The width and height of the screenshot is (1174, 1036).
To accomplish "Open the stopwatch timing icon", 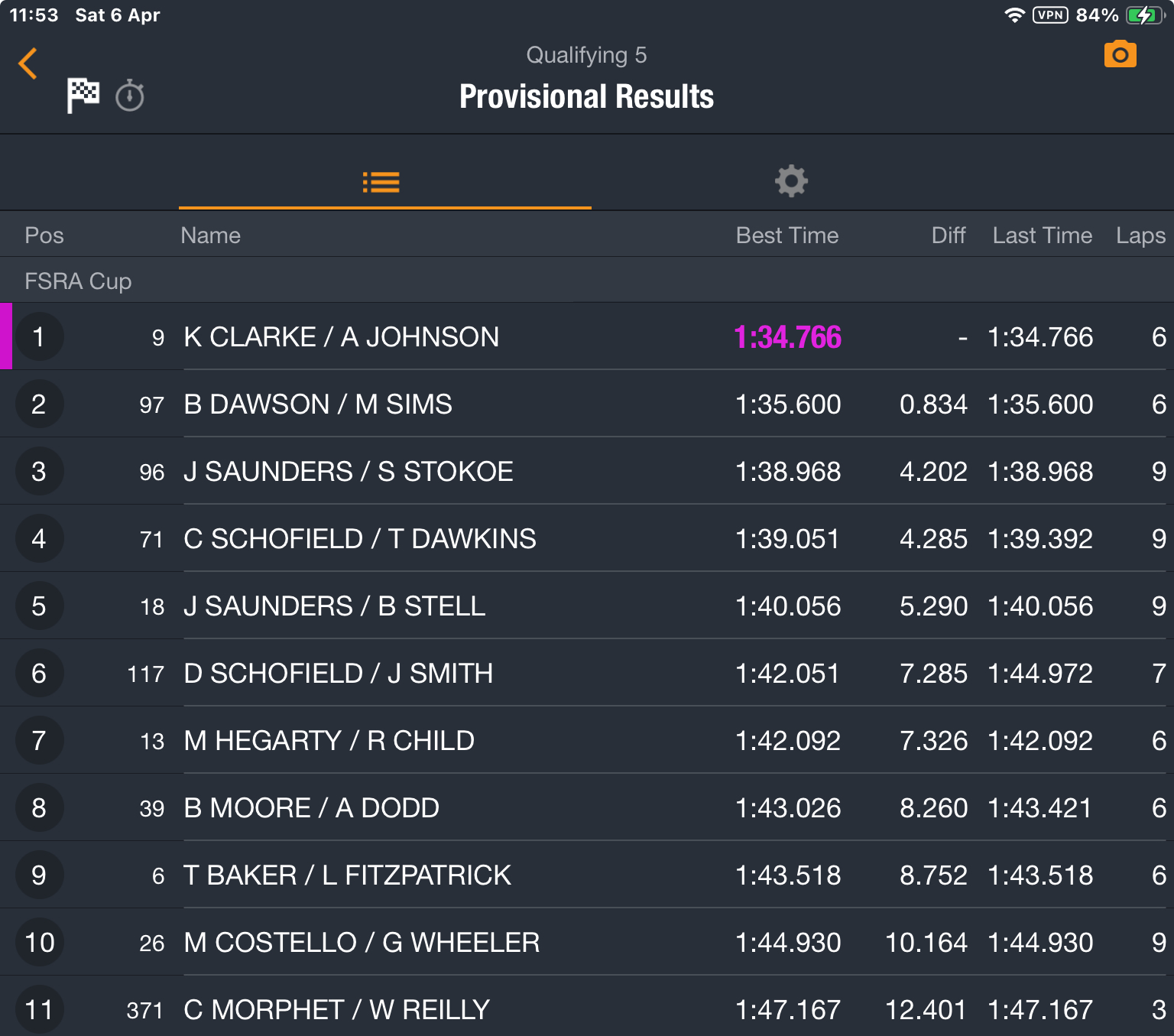I will click(130, 96).
